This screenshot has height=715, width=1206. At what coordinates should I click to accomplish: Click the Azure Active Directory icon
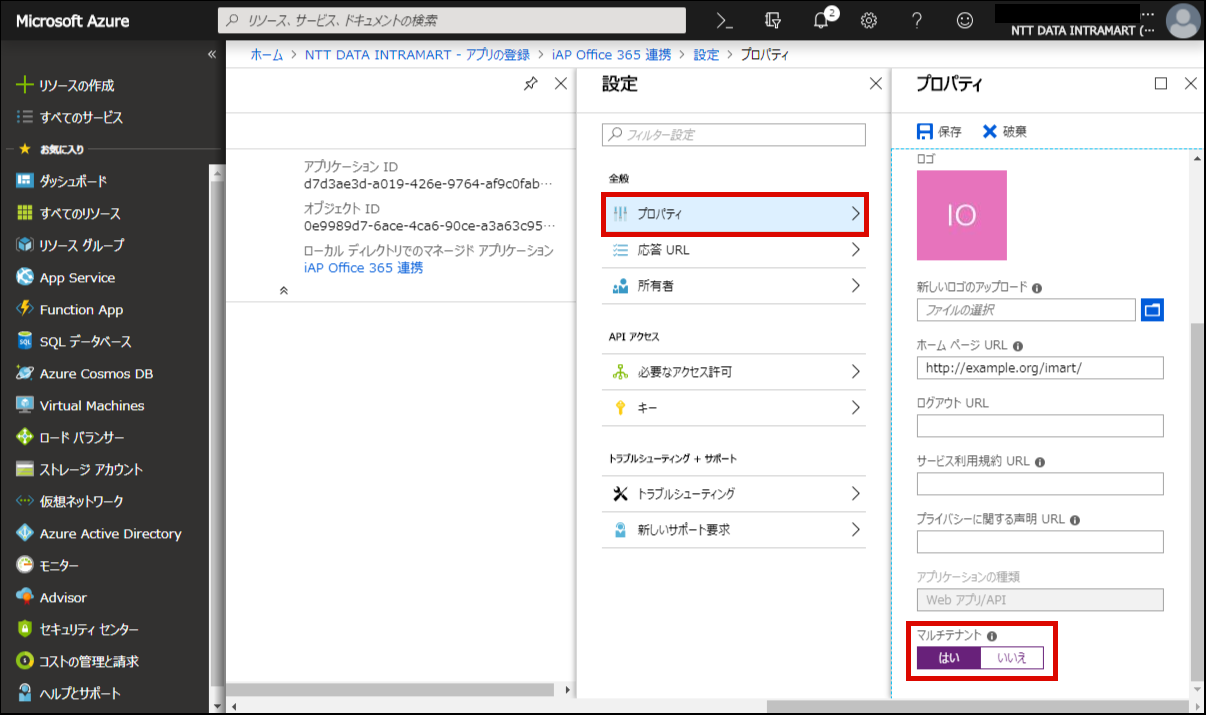click(25, 533)
